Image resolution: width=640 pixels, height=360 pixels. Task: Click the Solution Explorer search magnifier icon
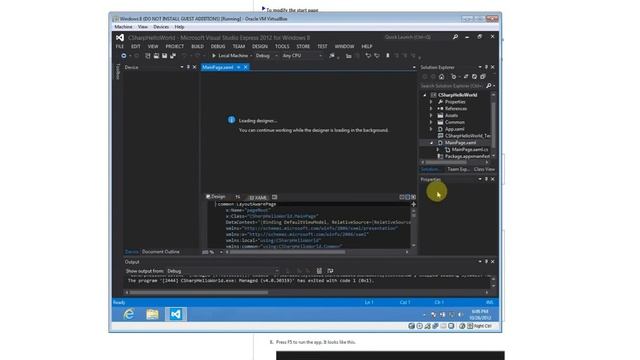point(489,86)
